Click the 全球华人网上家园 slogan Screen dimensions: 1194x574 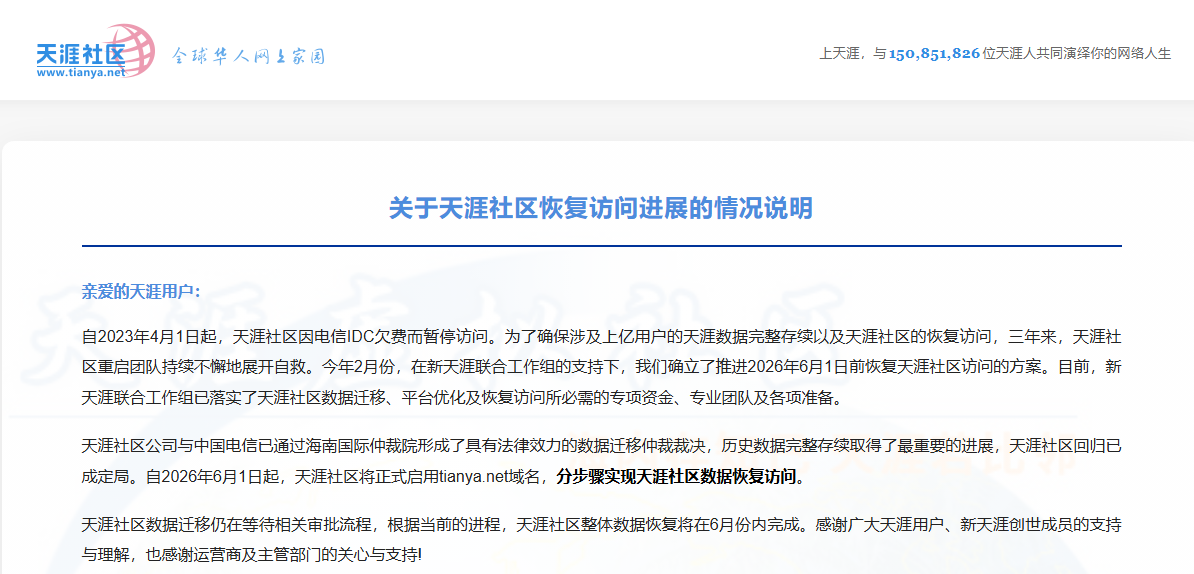[x=248, y=57]
